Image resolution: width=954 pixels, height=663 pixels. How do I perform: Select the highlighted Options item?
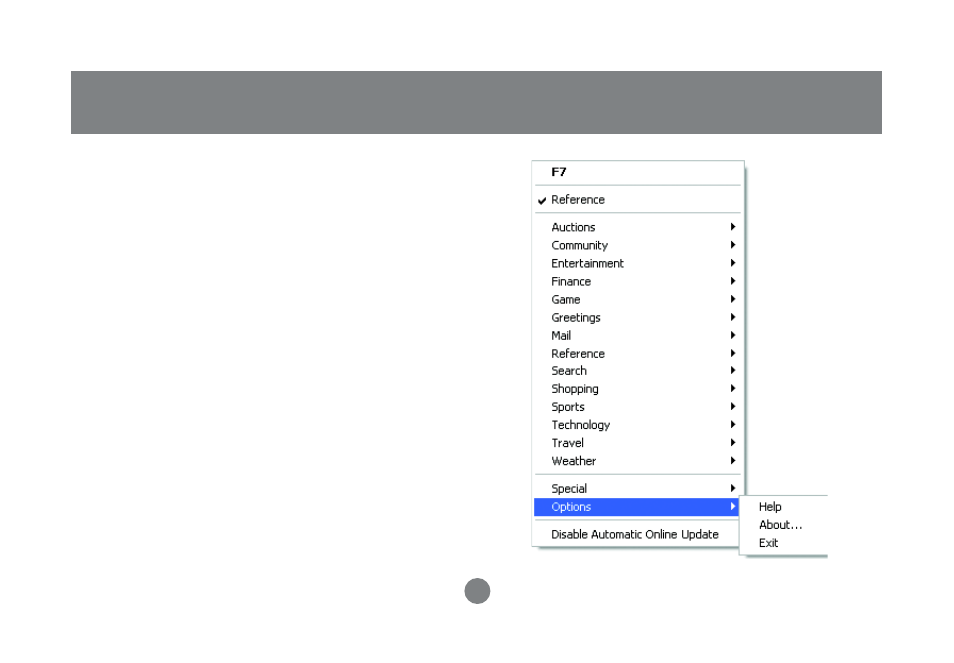637,507
